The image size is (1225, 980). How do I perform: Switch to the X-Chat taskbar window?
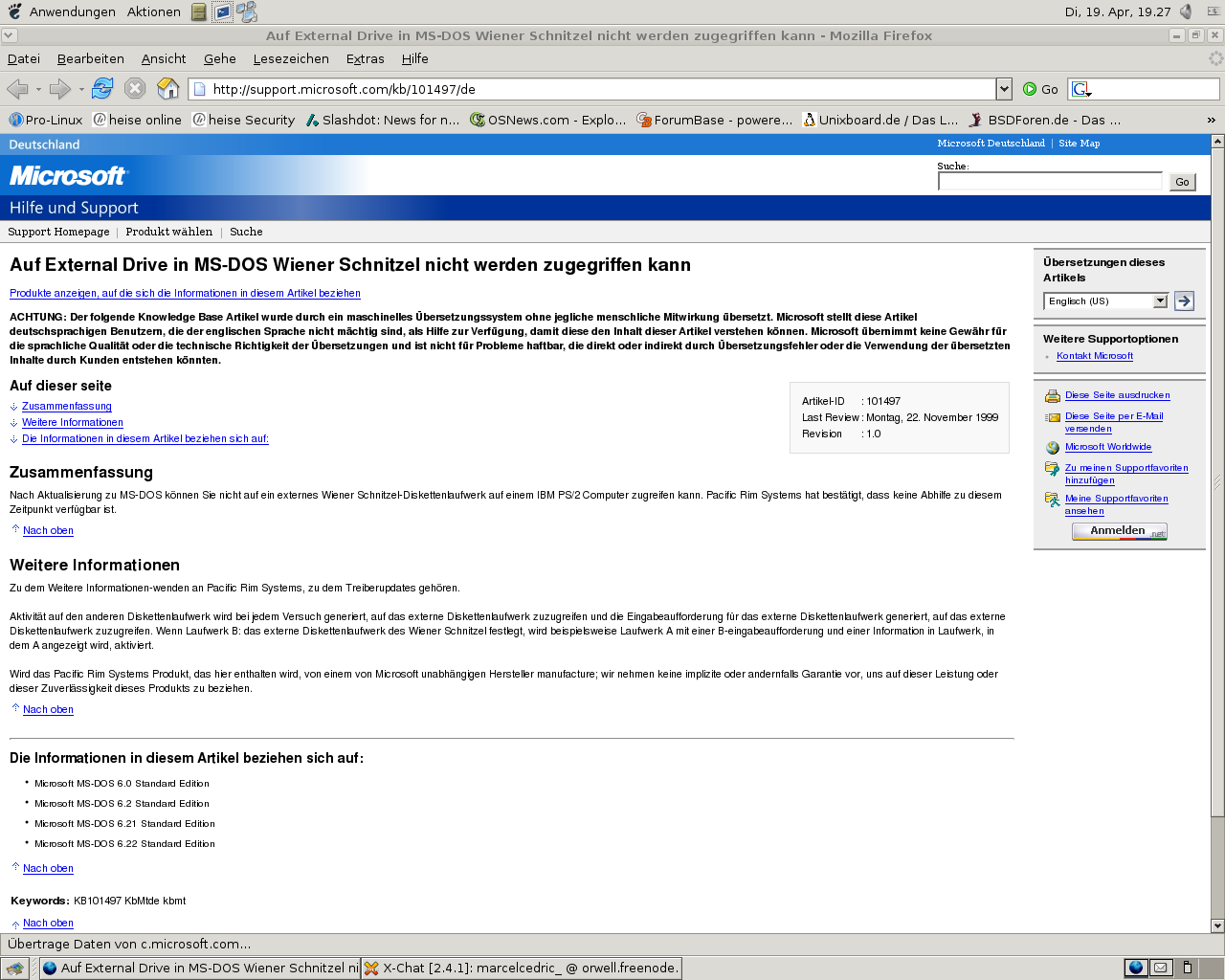click(x=522, y=968)
